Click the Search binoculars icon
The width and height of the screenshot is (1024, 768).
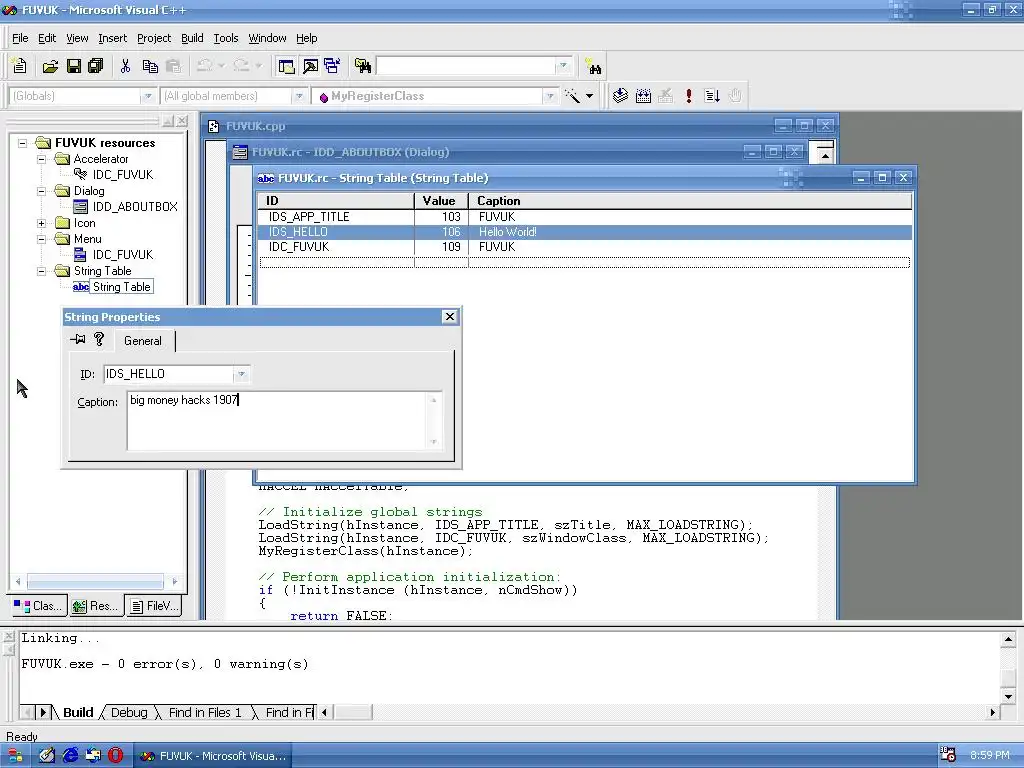click(x=594, y=67)
